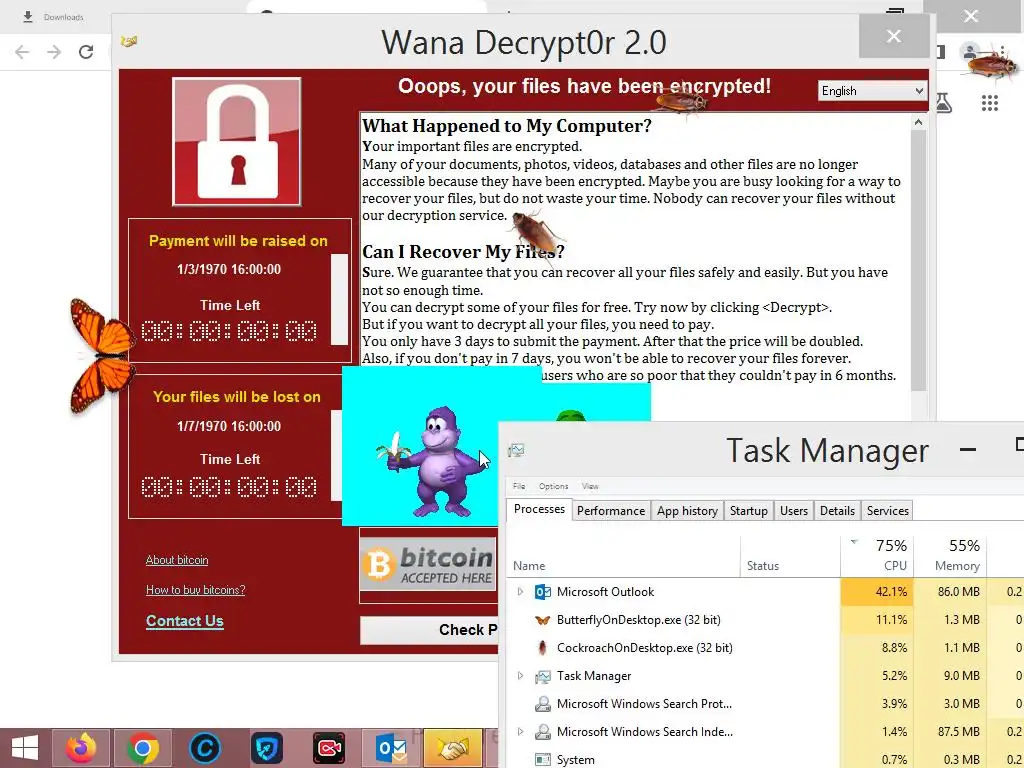Click the browser Downloads icon
The width and height of the screenshot is (1024, 768).
27,17
